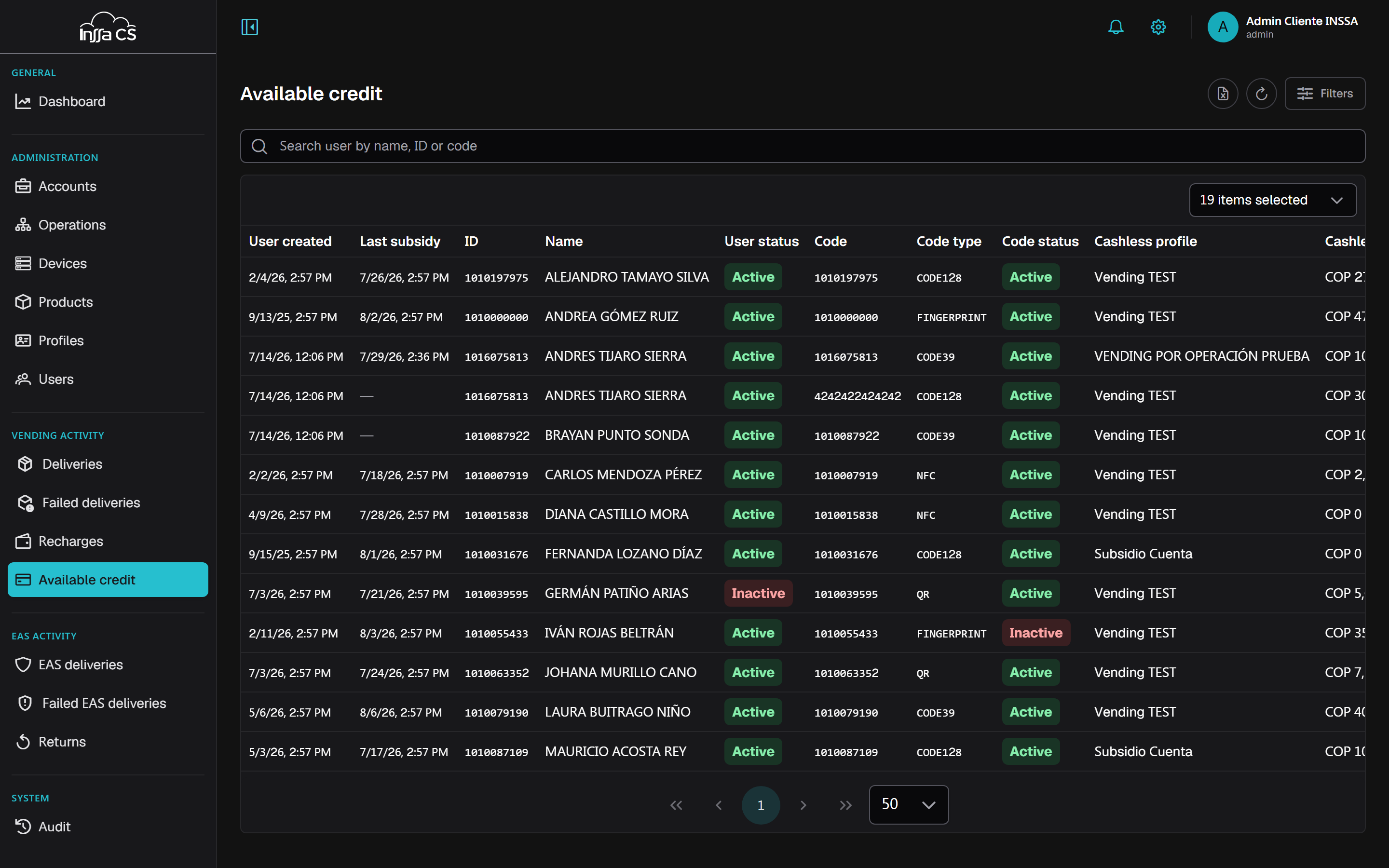Click LAURA BUITRAGO NIÑO name
Image resolution: width=1389 pixels, height=868 pixels.
[617, 712]
